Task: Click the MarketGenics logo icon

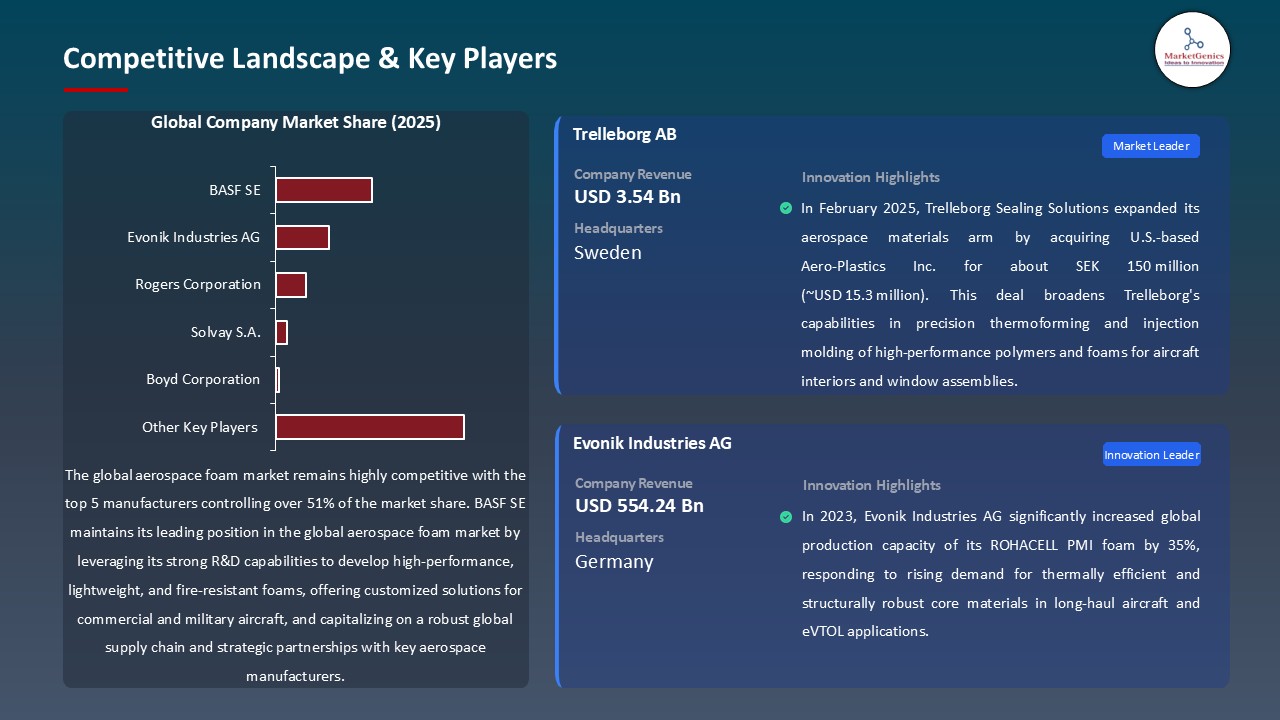Action: click(1192, 50)
